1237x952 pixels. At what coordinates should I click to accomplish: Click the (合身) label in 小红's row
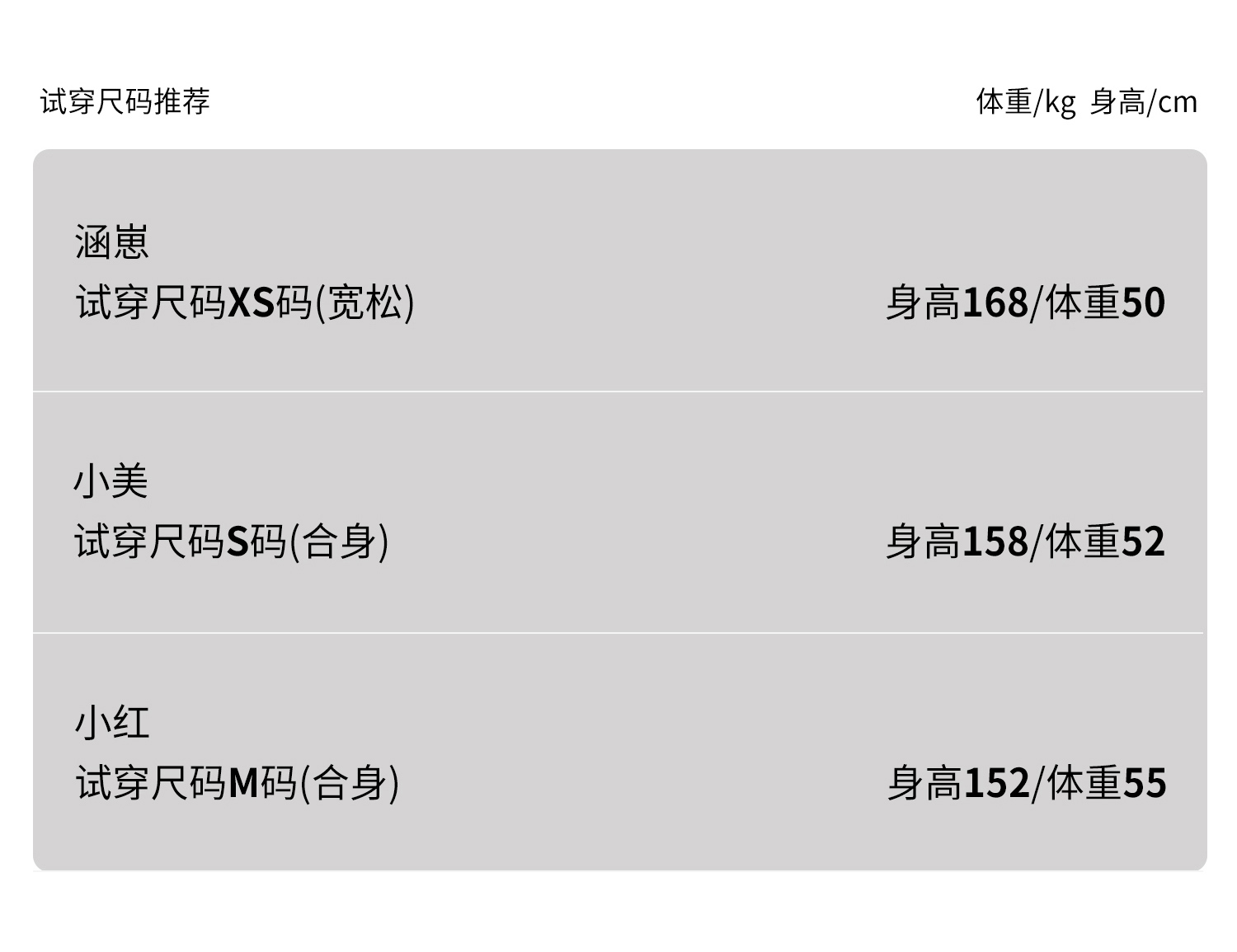tap(350, 783)
